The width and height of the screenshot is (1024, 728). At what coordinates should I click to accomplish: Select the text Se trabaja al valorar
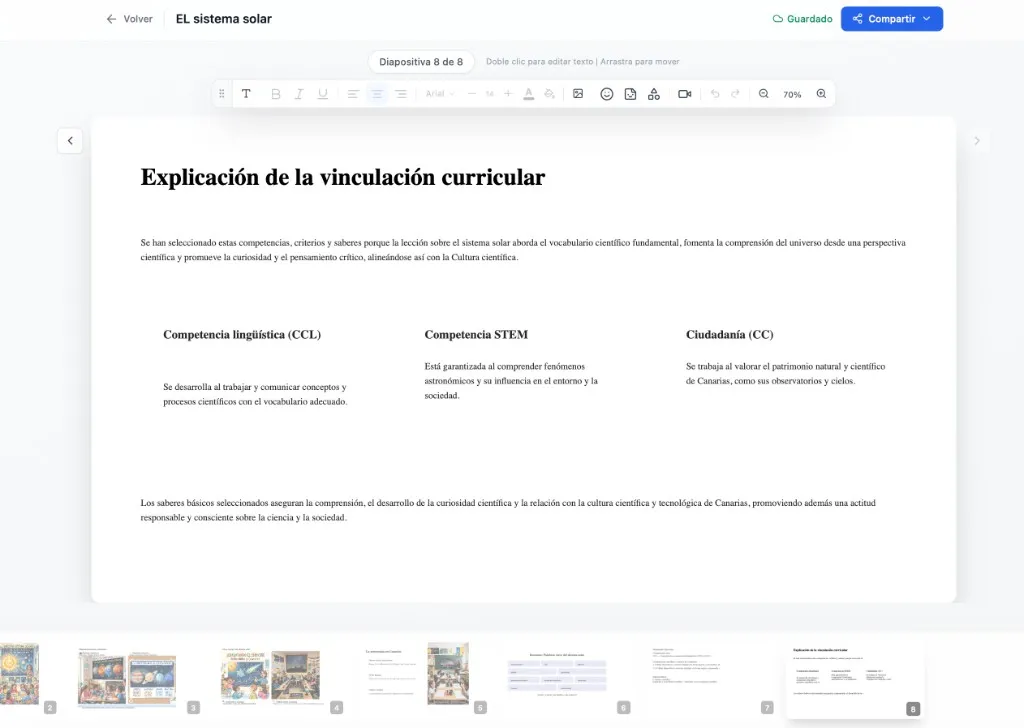click(786, 373)
